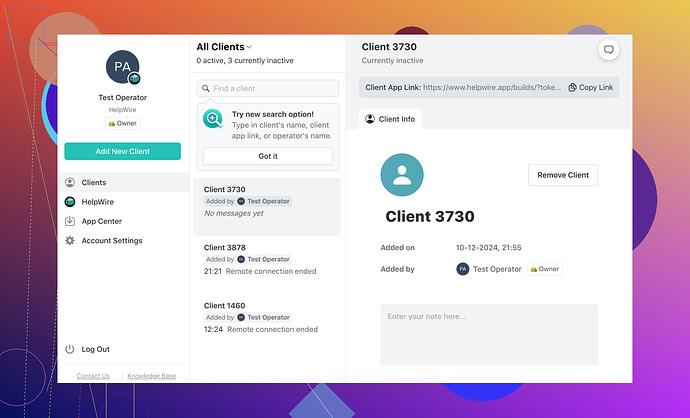Screen dimensions: 690x418
Task: Click the App Center icon in sidebar
Action: [x=70, y=221]
